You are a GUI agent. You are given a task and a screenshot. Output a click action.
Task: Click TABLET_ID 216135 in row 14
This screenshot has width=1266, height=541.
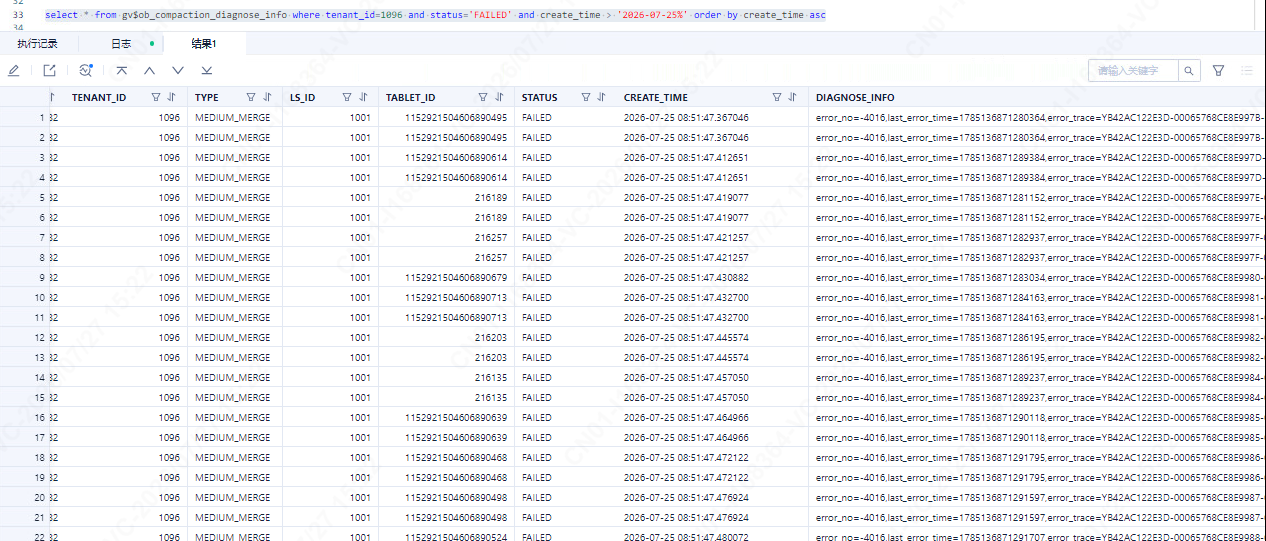490,378
